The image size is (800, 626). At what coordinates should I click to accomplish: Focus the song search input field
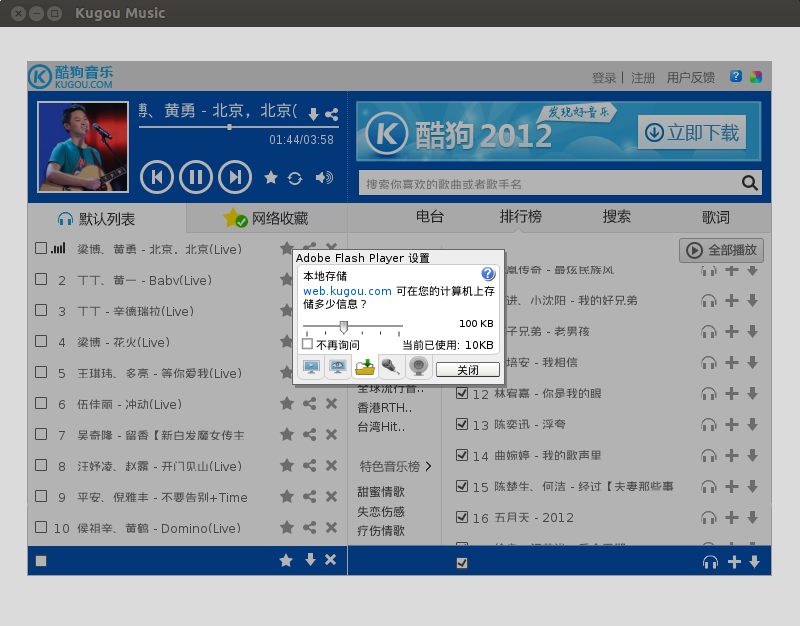click(x=550, y=183)
